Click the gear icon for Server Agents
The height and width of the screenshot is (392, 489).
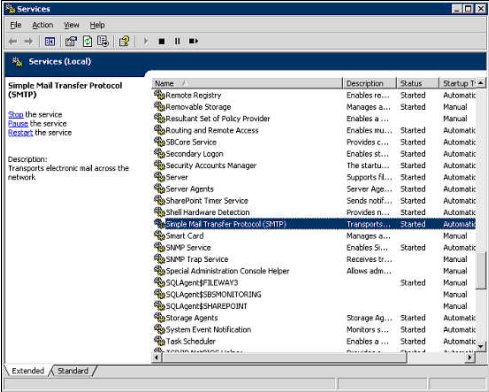[x=159, y=189]
